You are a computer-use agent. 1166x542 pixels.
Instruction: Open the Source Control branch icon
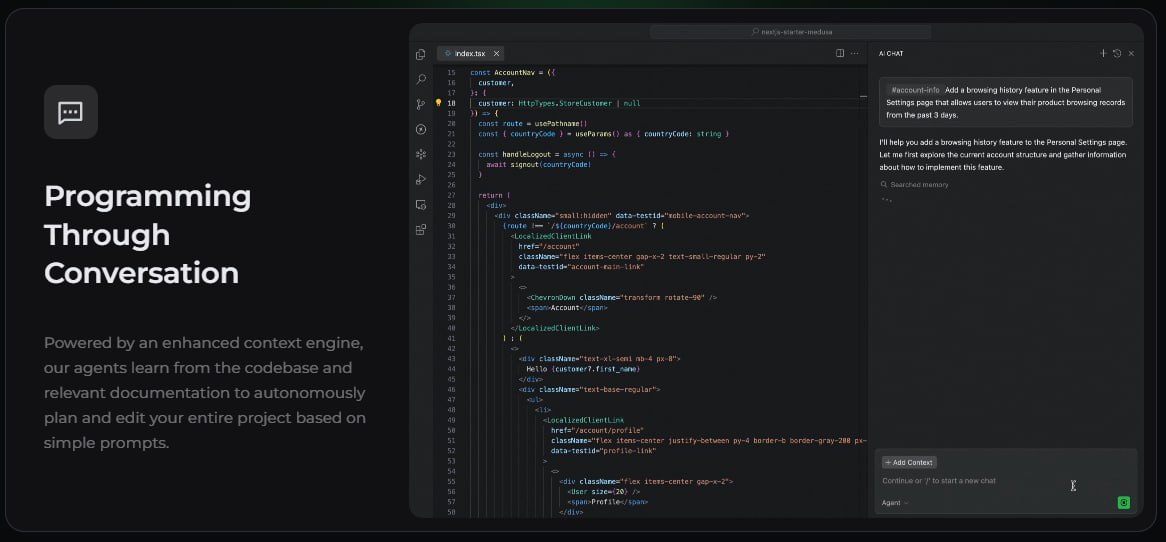pos(421,104)
